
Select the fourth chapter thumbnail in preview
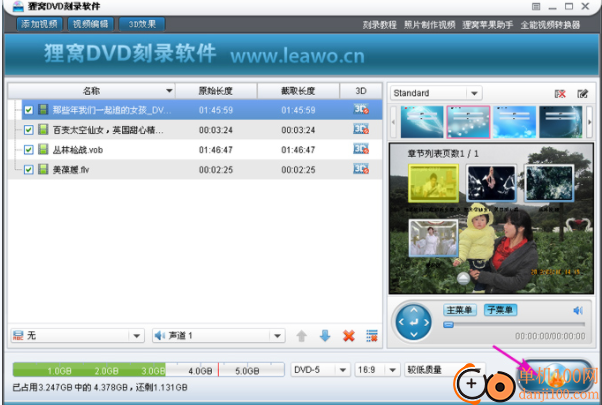click(x=433, y=238)
